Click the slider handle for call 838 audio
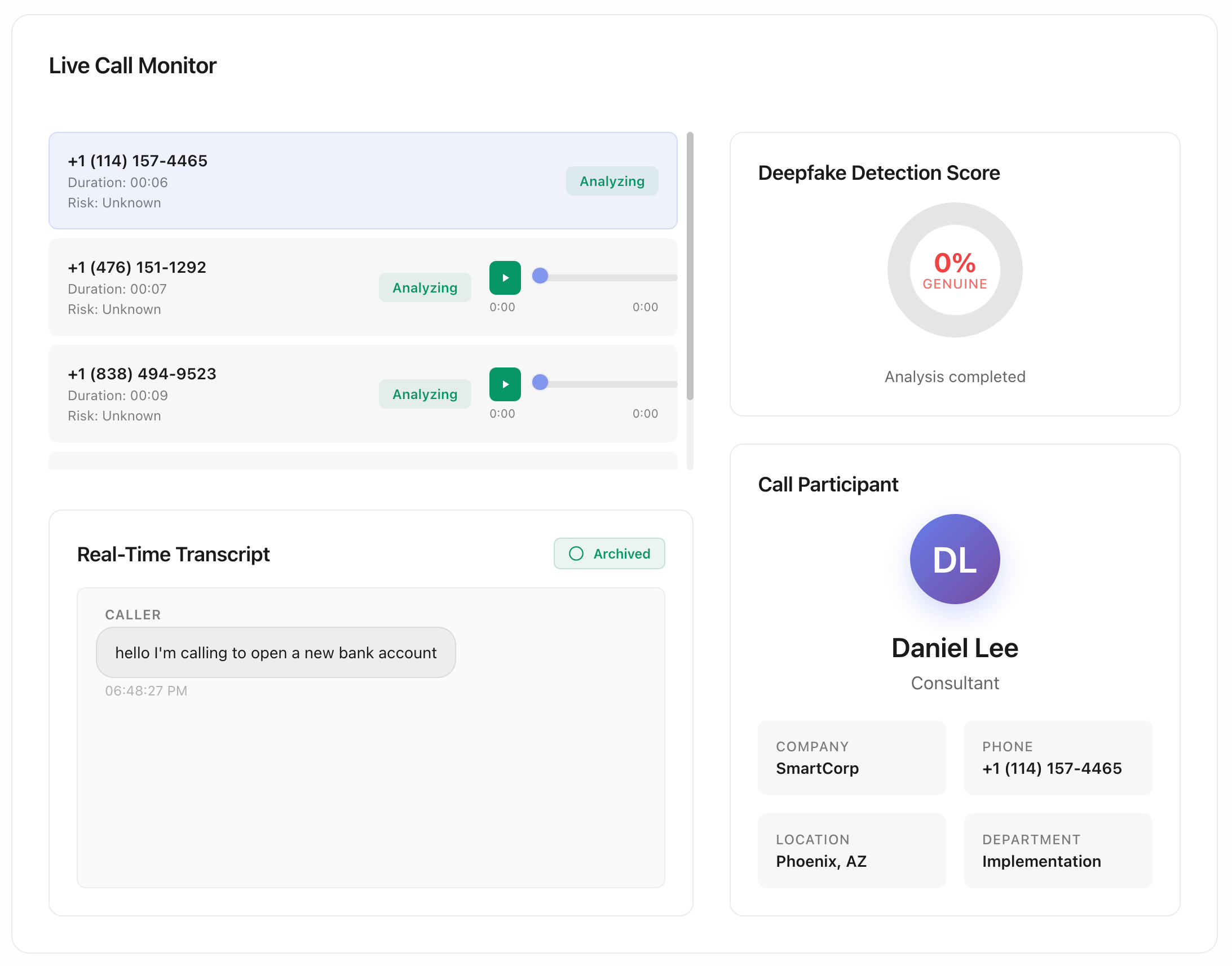1232x966 pixels. tap(541, 382)
